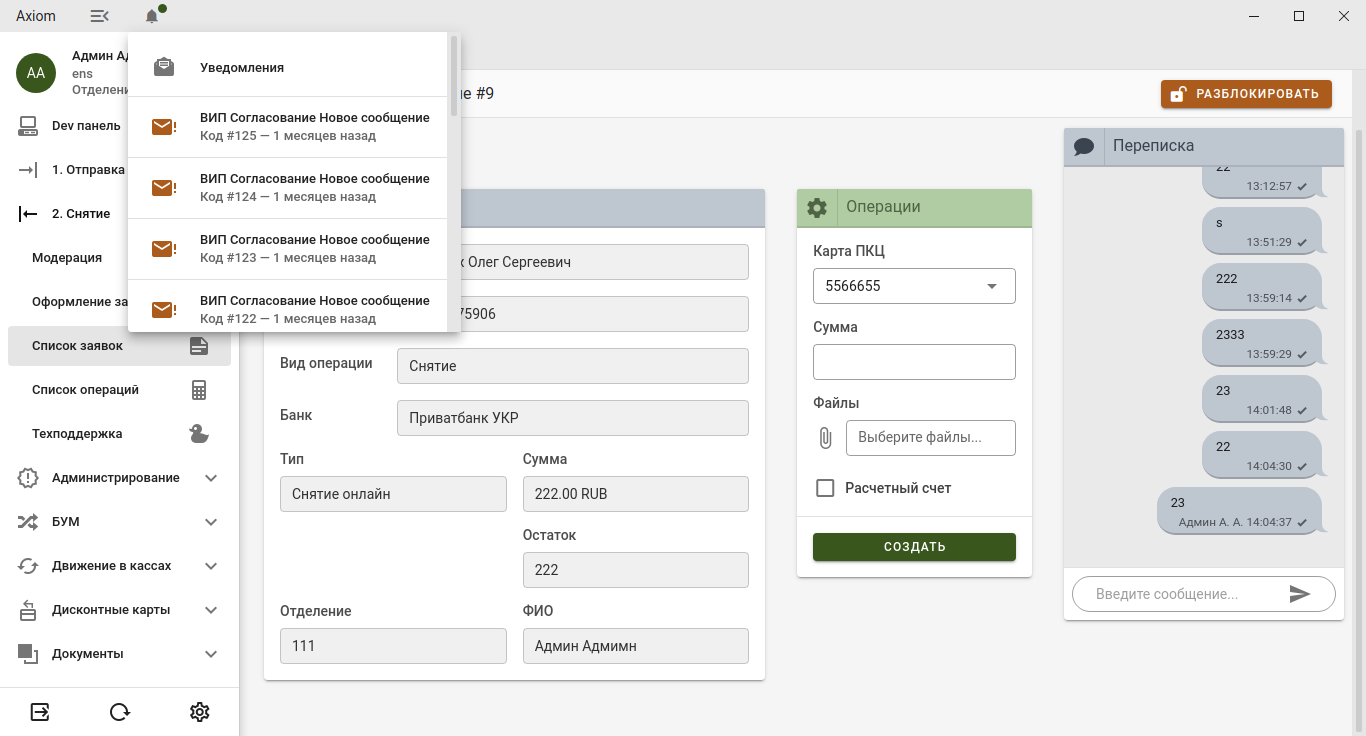Click the Уведомления header text
The image size is (1366, 736).
click(x=242, y=67)
